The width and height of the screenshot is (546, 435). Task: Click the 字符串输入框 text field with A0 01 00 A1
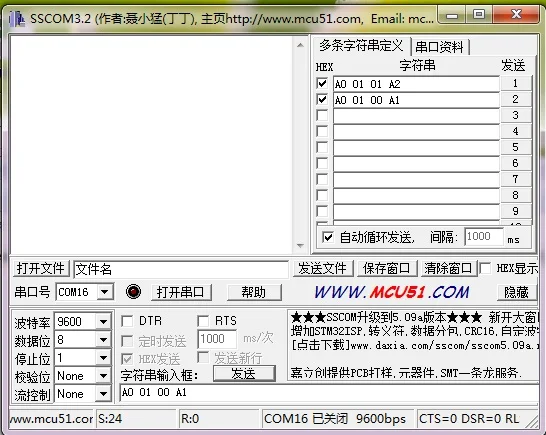[329, 393]
